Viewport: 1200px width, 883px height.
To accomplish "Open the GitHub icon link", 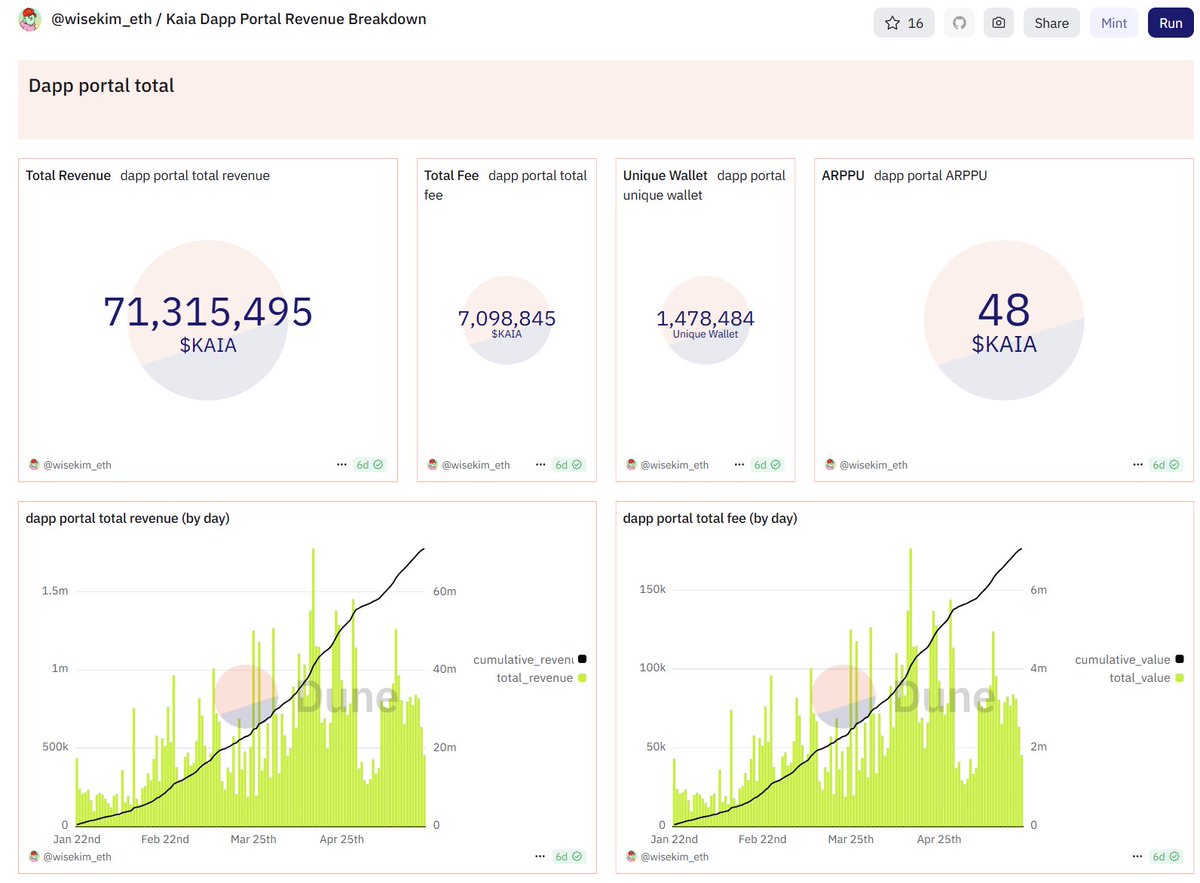I will tap(960, 23).
